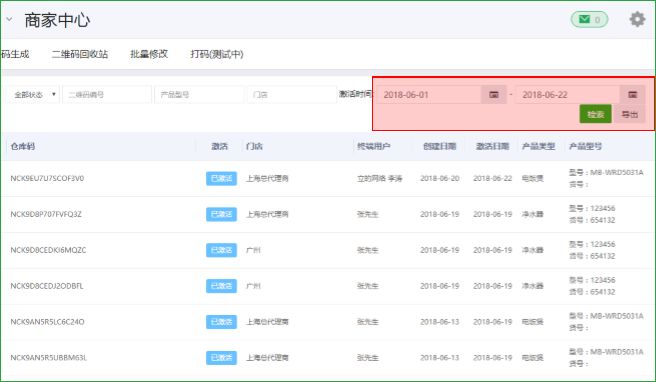Open calendar picker for start date 2018-06-01

[494, 95]
